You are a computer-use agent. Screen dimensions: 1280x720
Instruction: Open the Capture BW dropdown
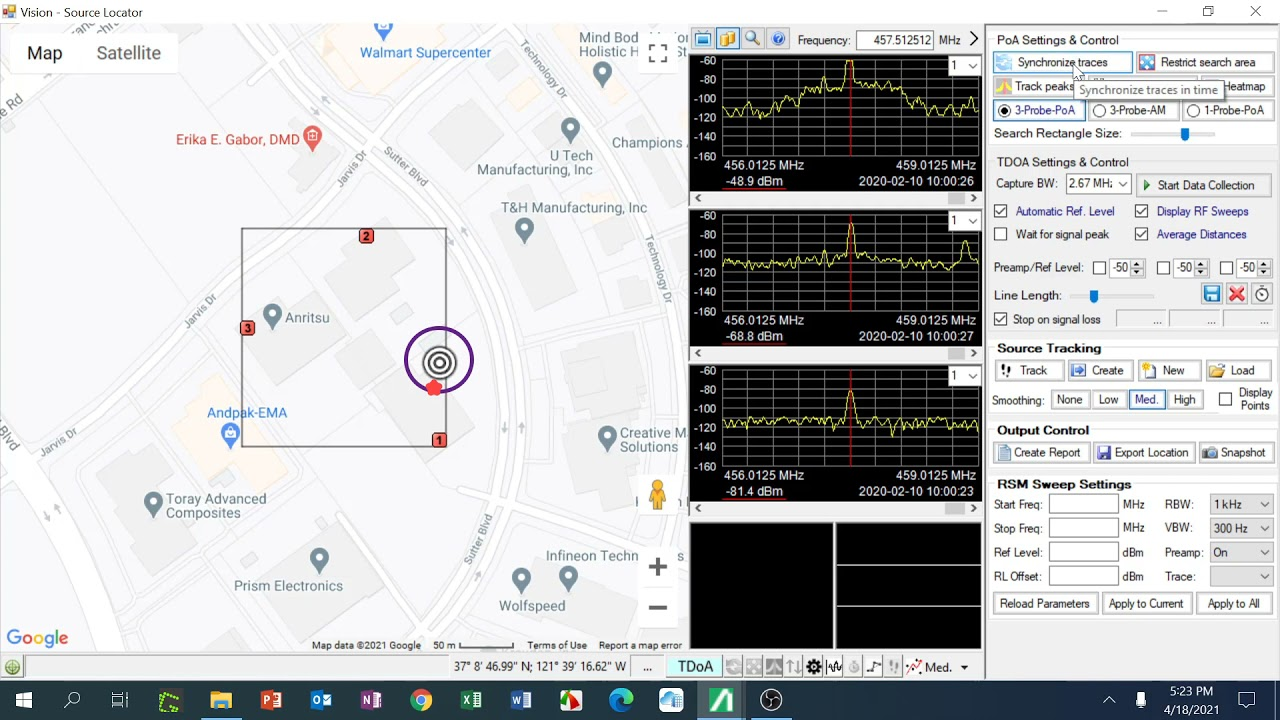click(1097, 184)
